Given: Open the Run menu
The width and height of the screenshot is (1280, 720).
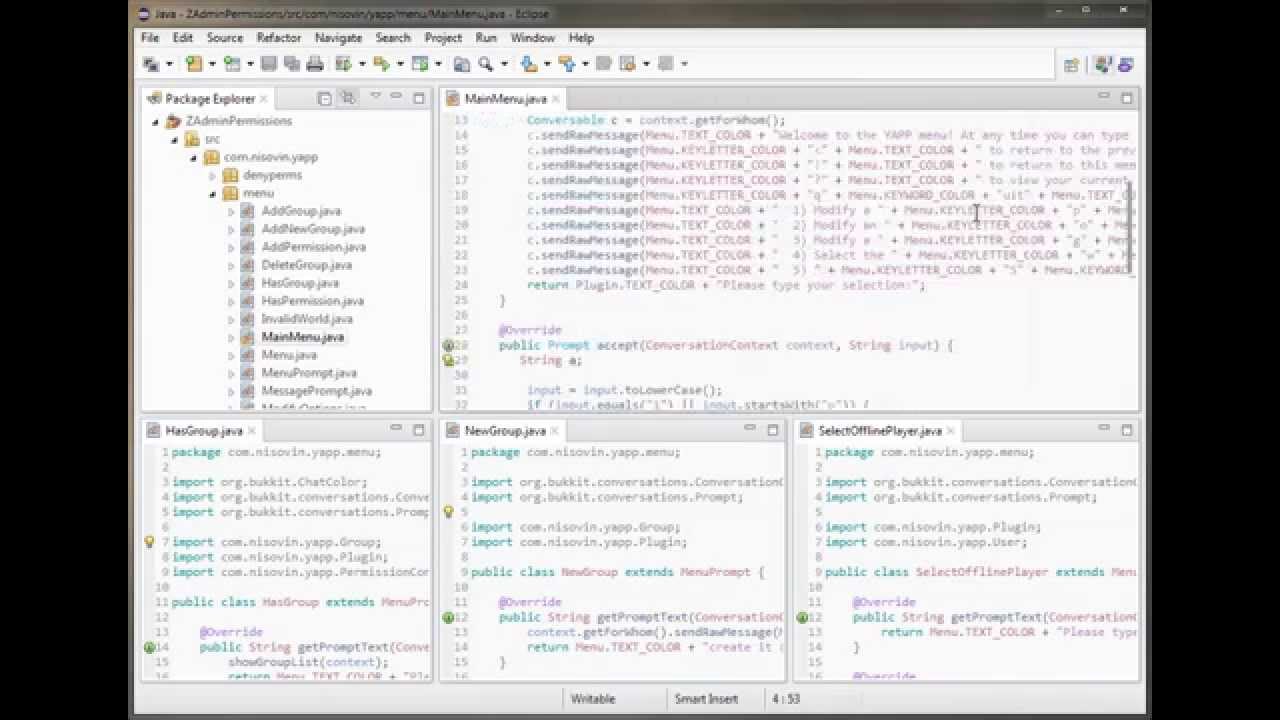Looking at the screenshot, I should [486, 37].
